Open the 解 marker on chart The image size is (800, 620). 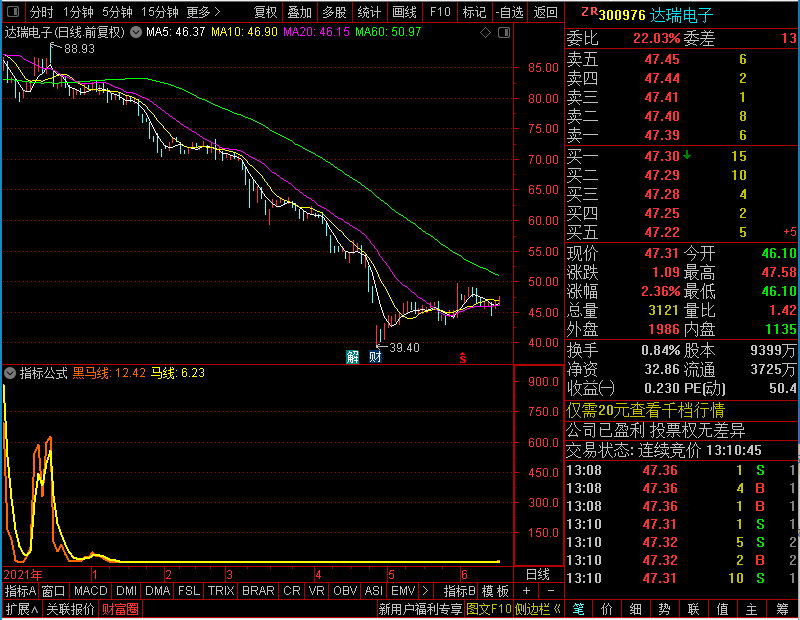[x=353, y=357]
